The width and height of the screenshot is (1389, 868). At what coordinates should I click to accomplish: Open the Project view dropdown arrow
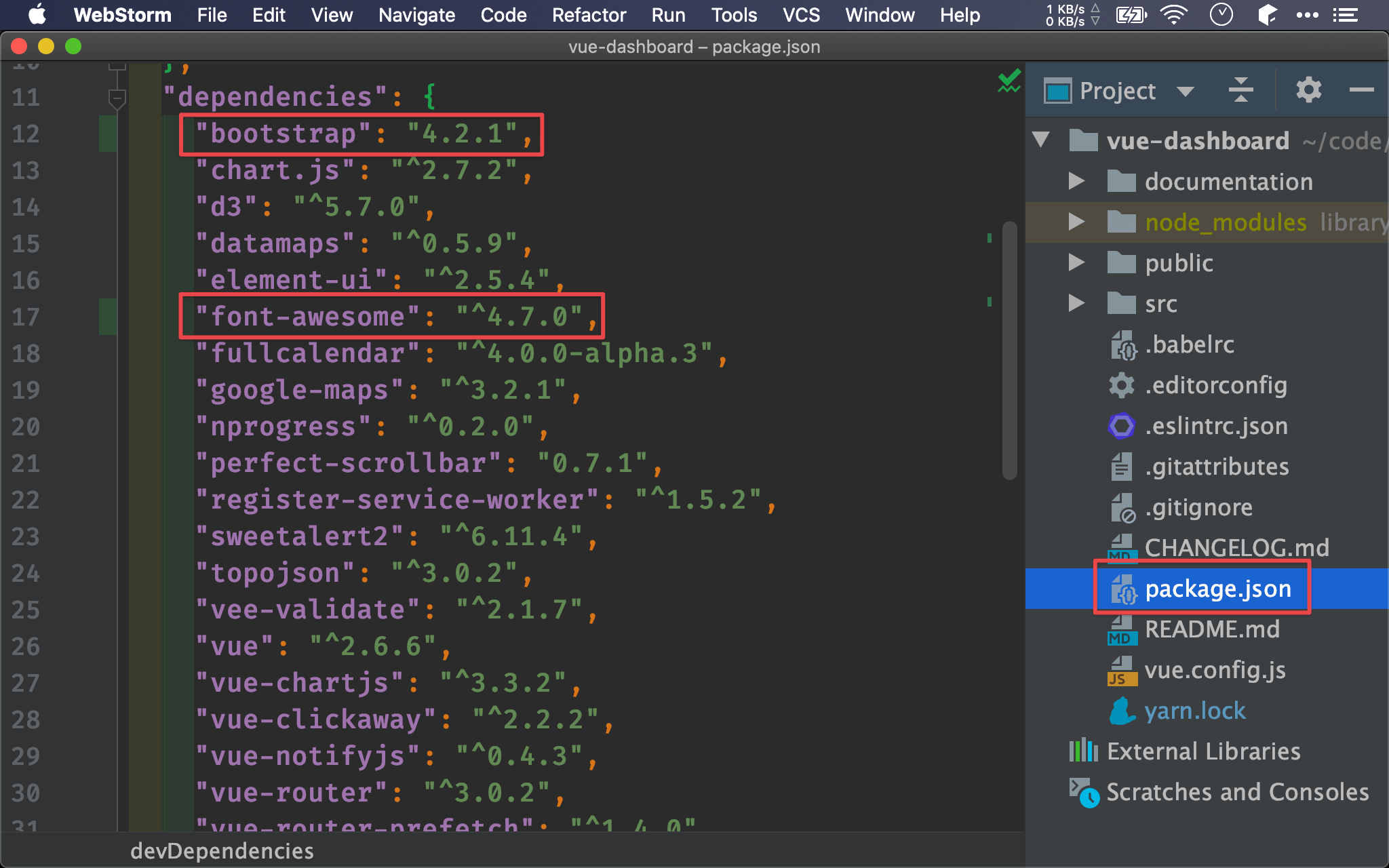pyautogui.click(x=1186, y=92)
